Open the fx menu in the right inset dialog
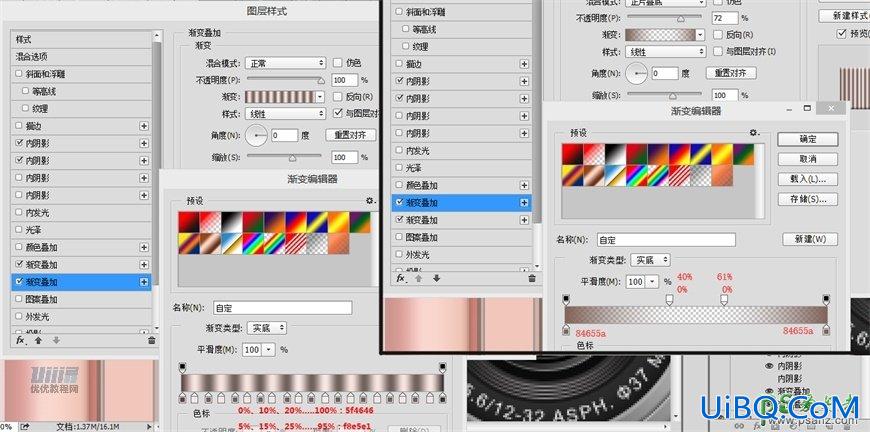Image resolution: width=870 pixels, height=432 pixels. pos(401,278)
